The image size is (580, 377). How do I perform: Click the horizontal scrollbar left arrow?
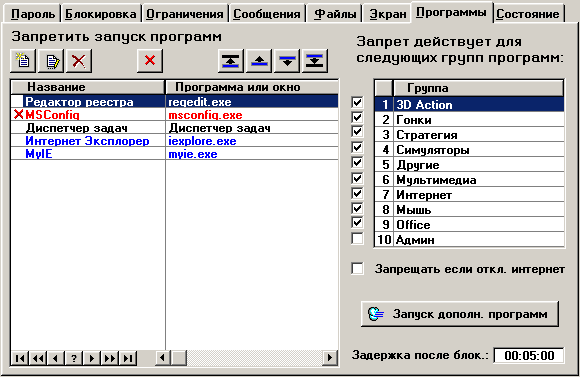coord(162,358)
